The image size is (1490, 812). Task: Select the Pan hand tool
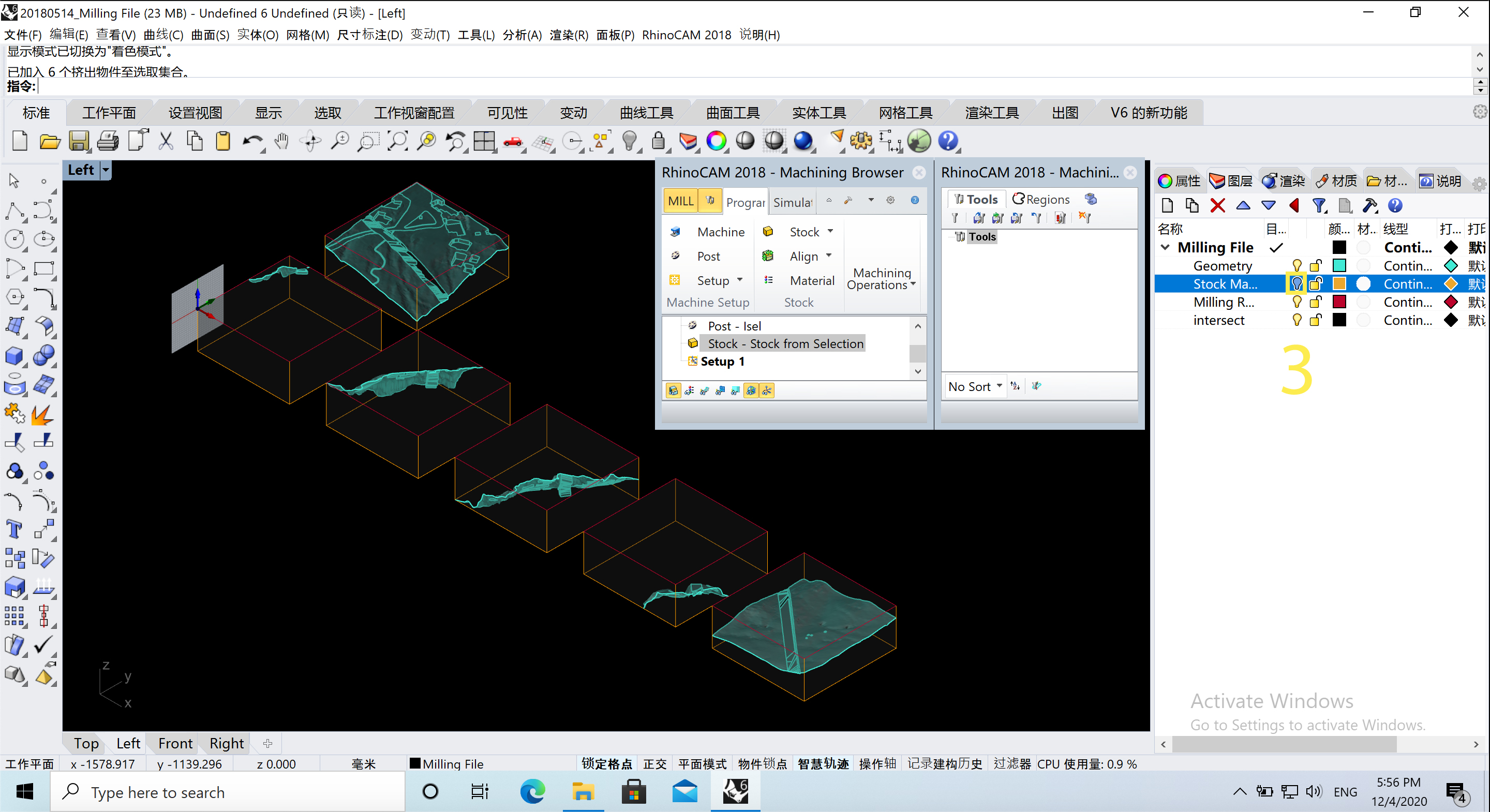(x=281, y=141)
